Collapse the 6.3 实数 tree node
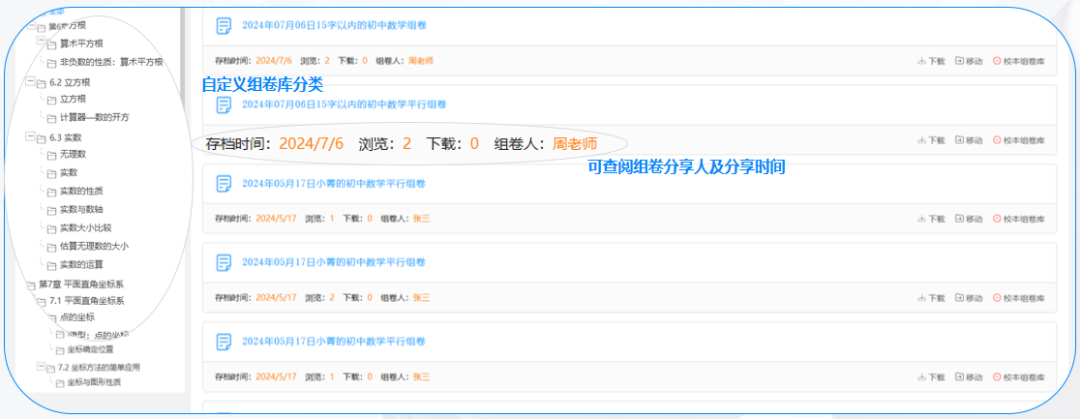 pyautogui.click(x=29, y=136)
